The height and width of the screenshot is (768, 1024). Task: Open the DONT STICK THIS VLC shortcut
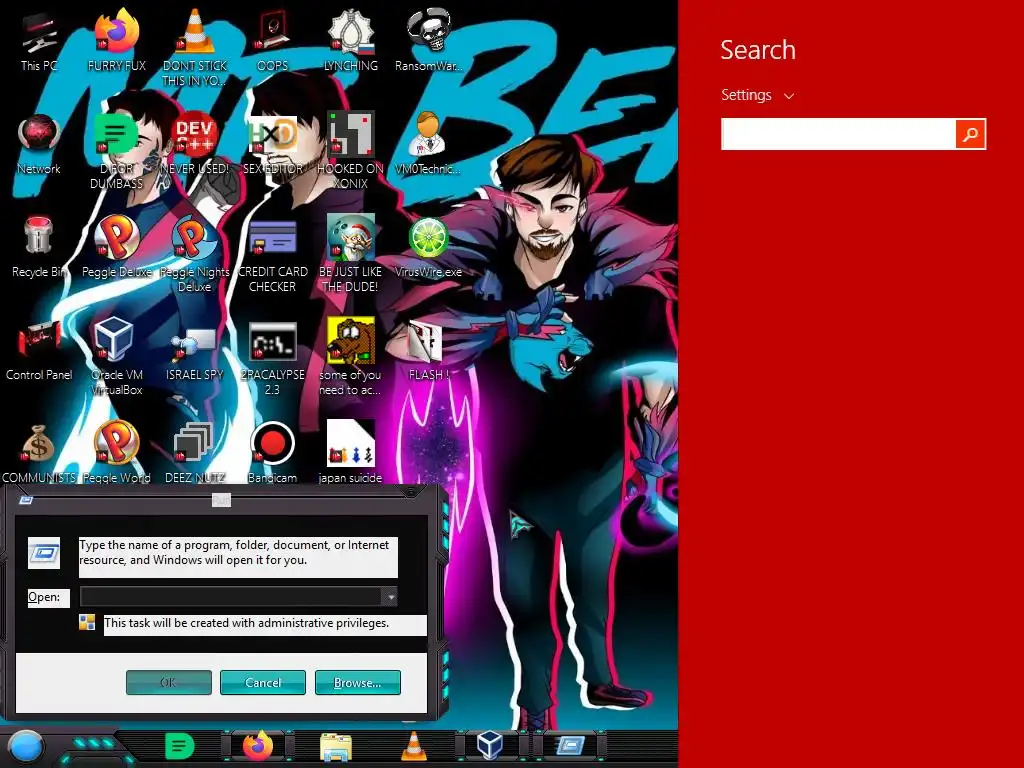195,47
